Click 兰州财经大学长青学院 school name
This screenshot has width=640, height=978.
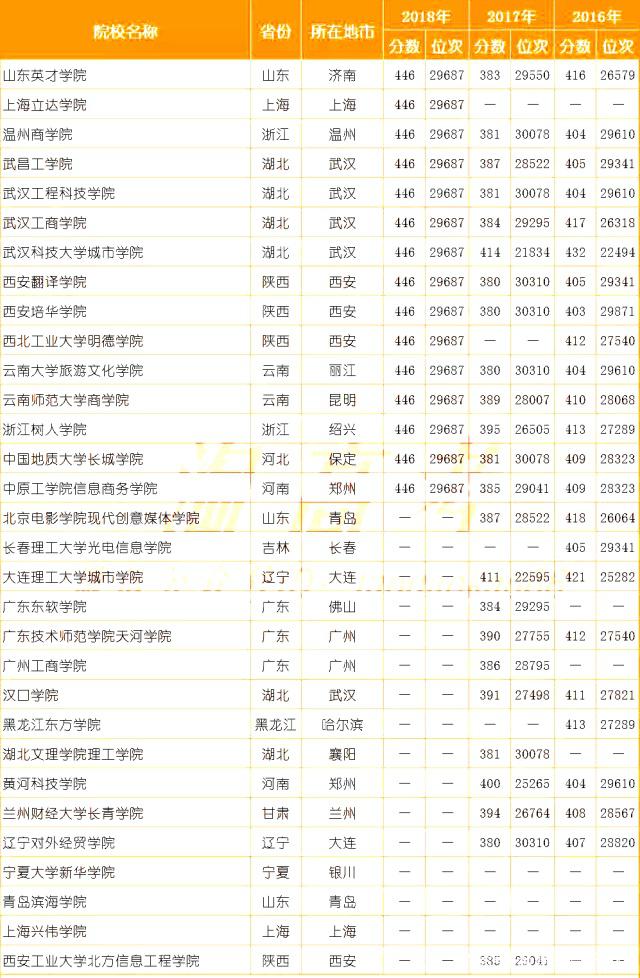click(x=73, y=813)
